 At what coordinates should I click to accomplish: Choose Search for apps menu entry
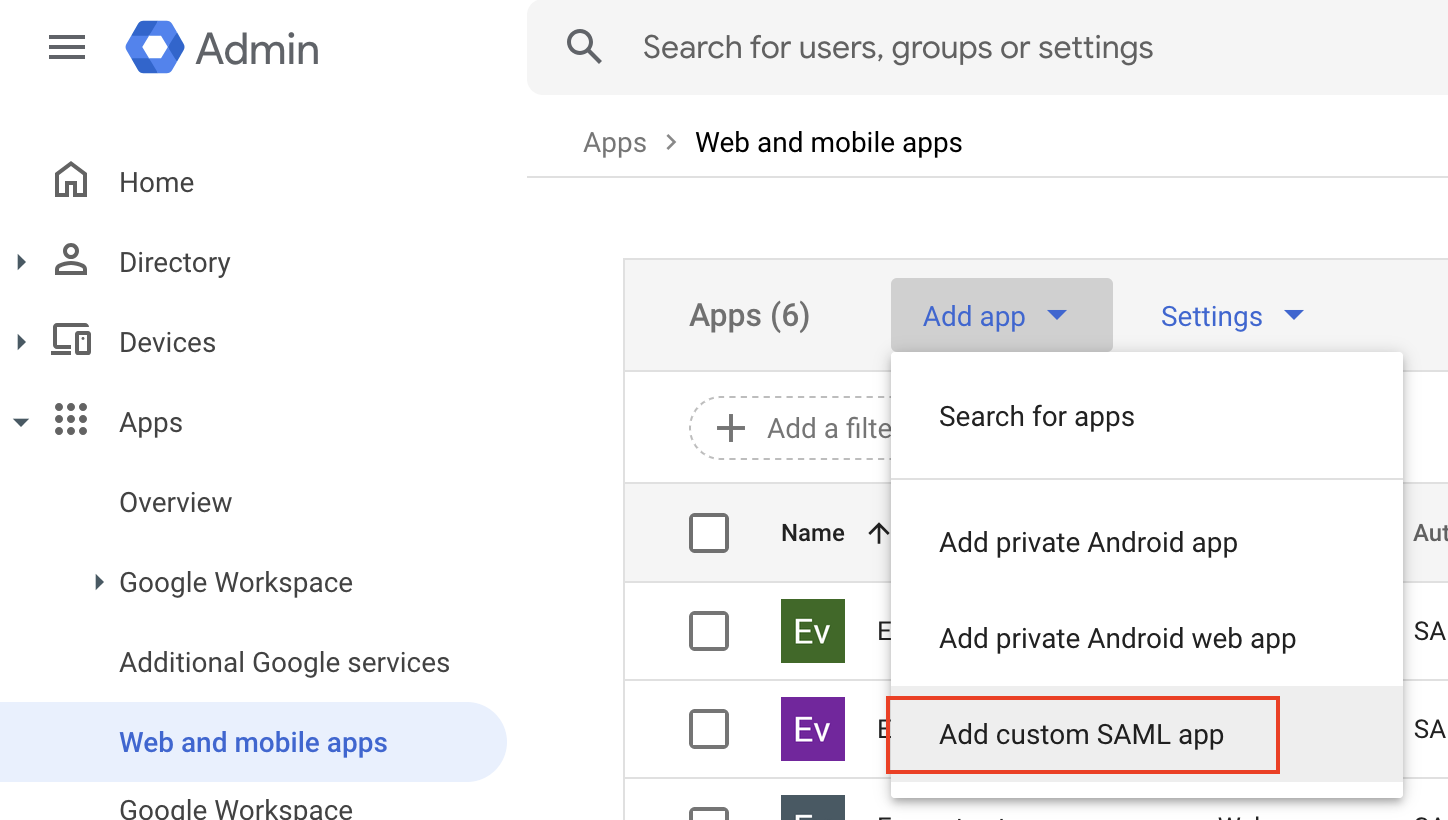coord(1147,416)
